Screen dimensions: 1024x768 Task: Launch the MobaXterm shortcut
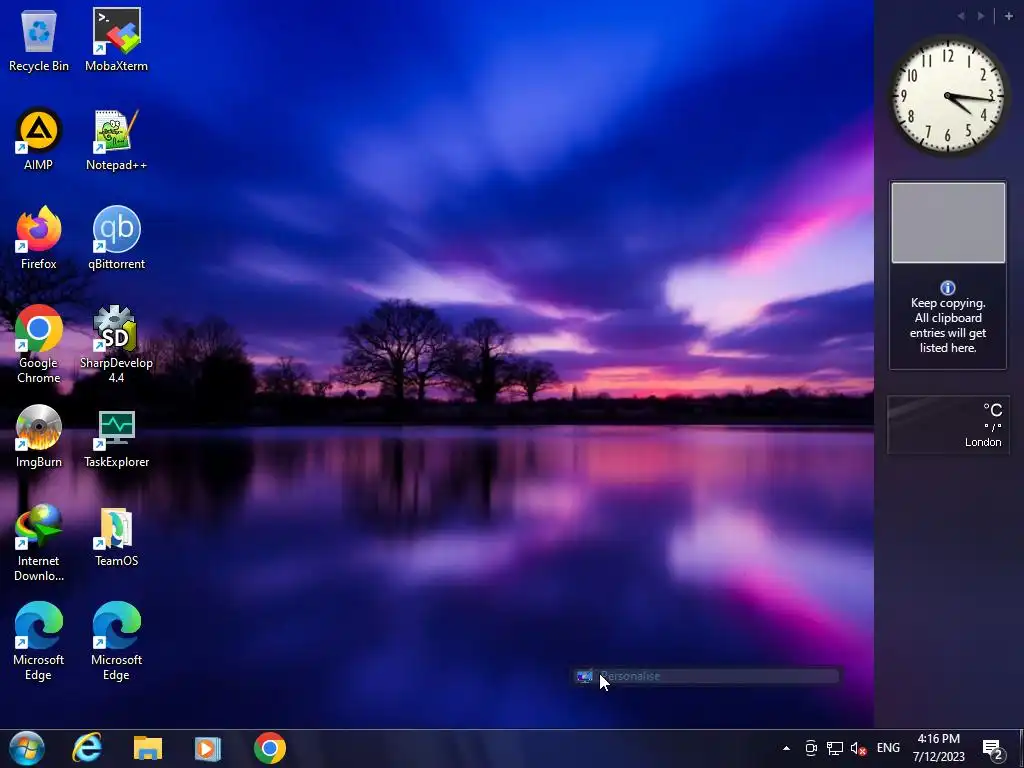[x=116, y=40]
